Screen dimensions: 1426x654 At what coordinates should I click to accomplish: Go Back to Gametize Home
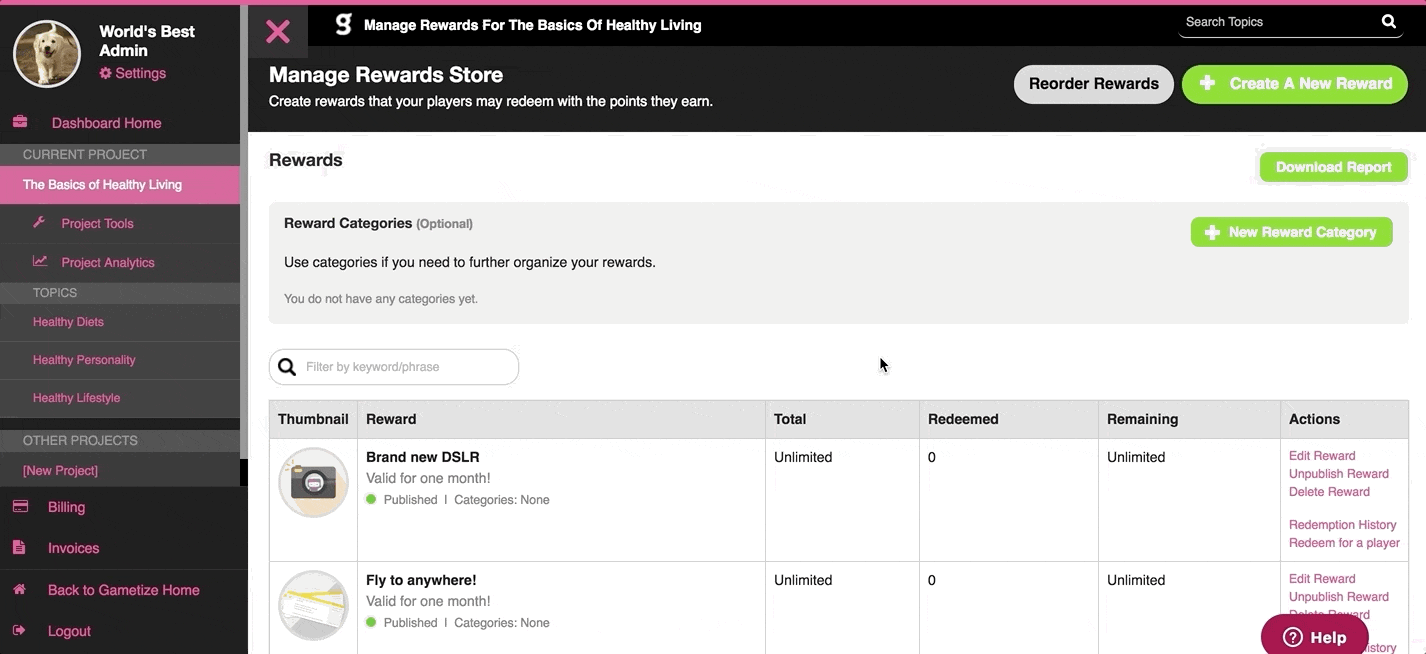tap(123, 590)
